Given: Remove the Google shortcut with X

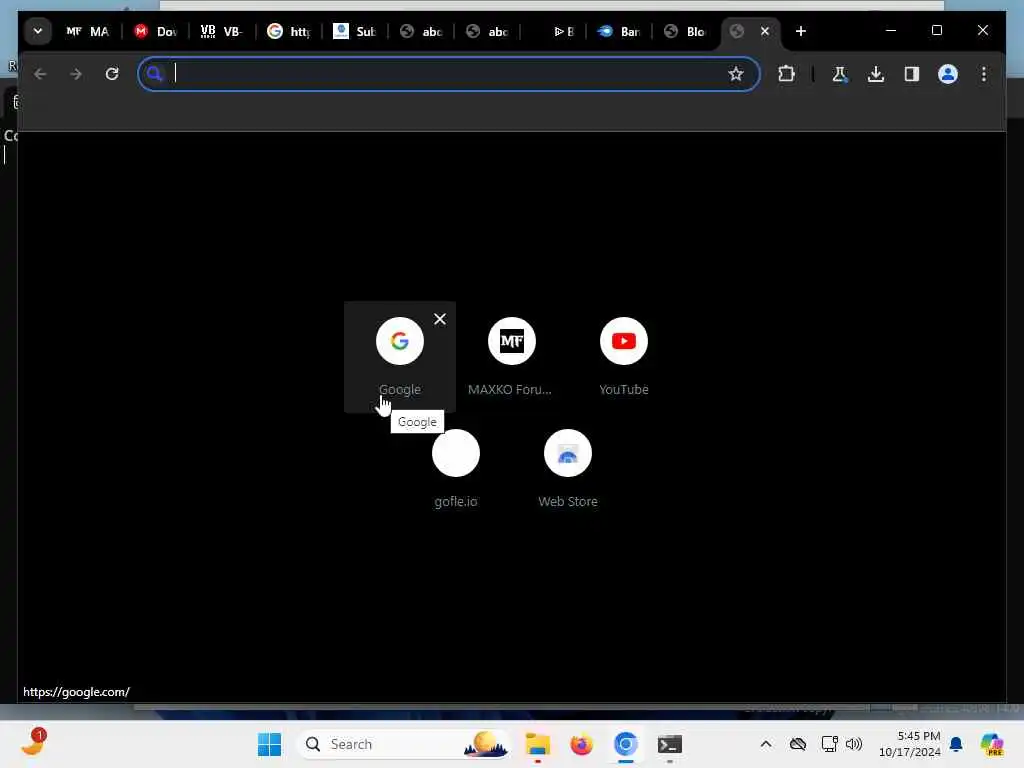Looking at the screenshot, I should [x=440, y=319].
